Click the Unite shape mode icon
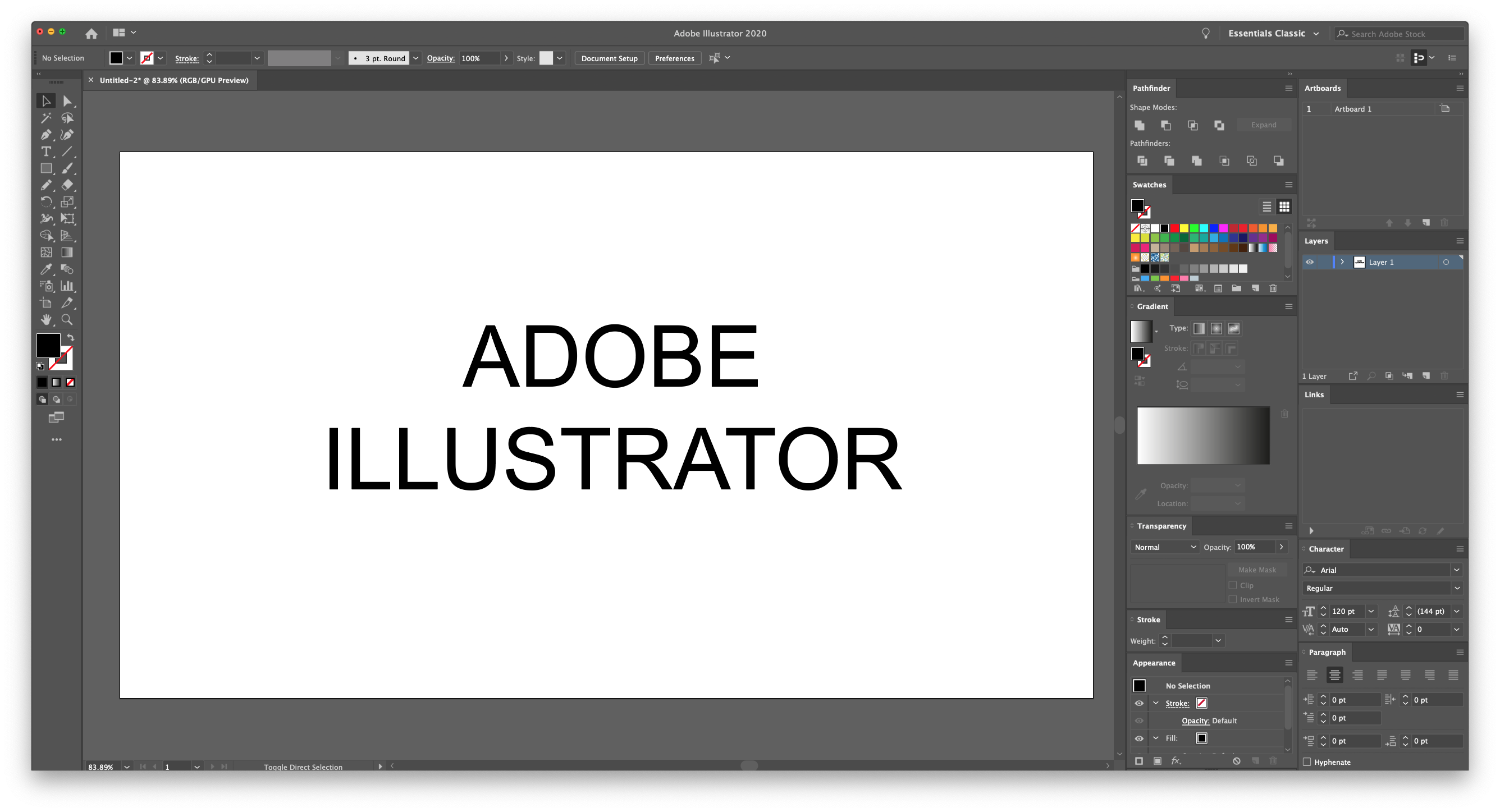Viewport: 1500px width, 812px height. pos(1140,125)
